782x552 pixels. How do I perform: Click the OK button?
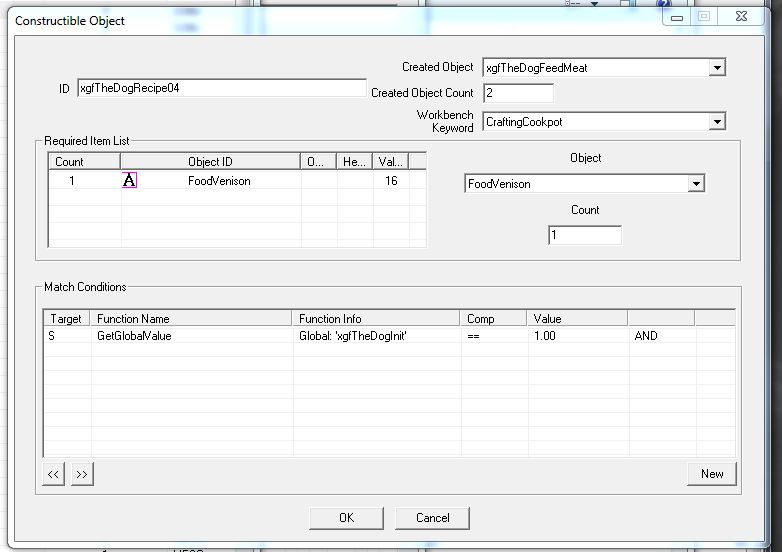coord(346,517)
